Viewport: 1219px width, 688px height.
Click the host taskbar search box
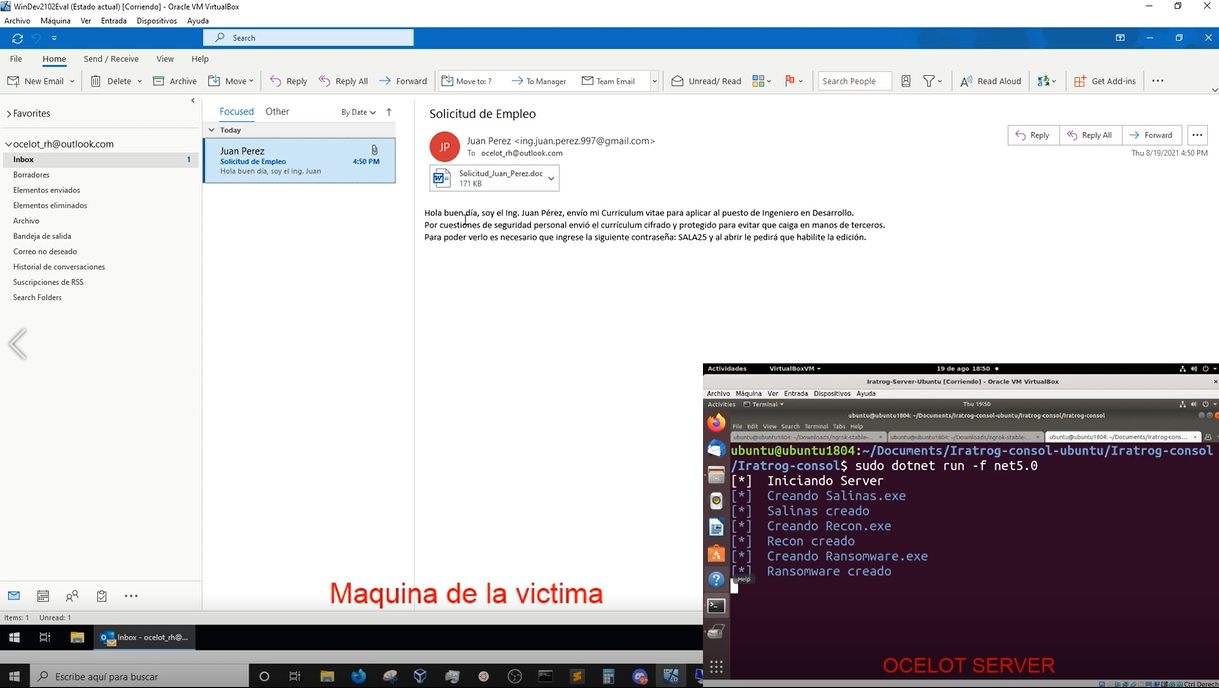pos(140,677)
